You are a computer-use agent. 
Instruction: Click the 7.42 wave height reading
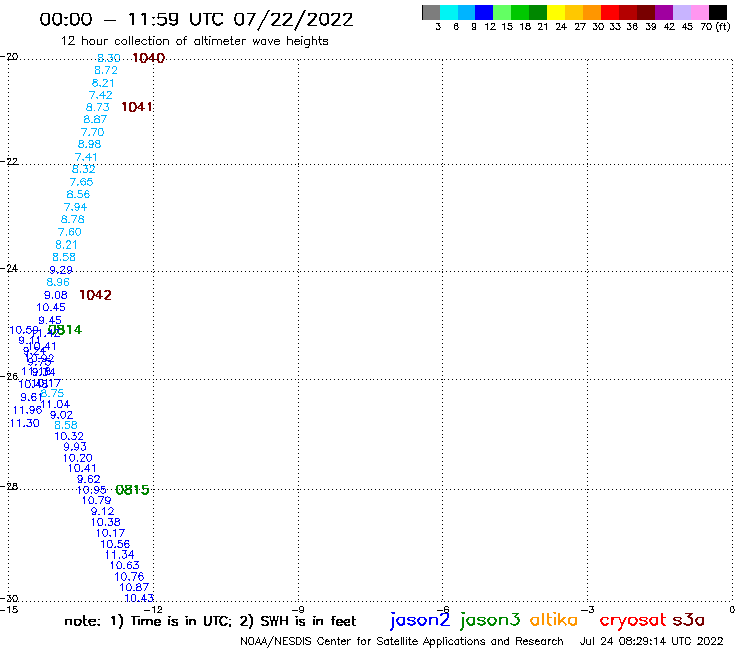tap(101, 95)
